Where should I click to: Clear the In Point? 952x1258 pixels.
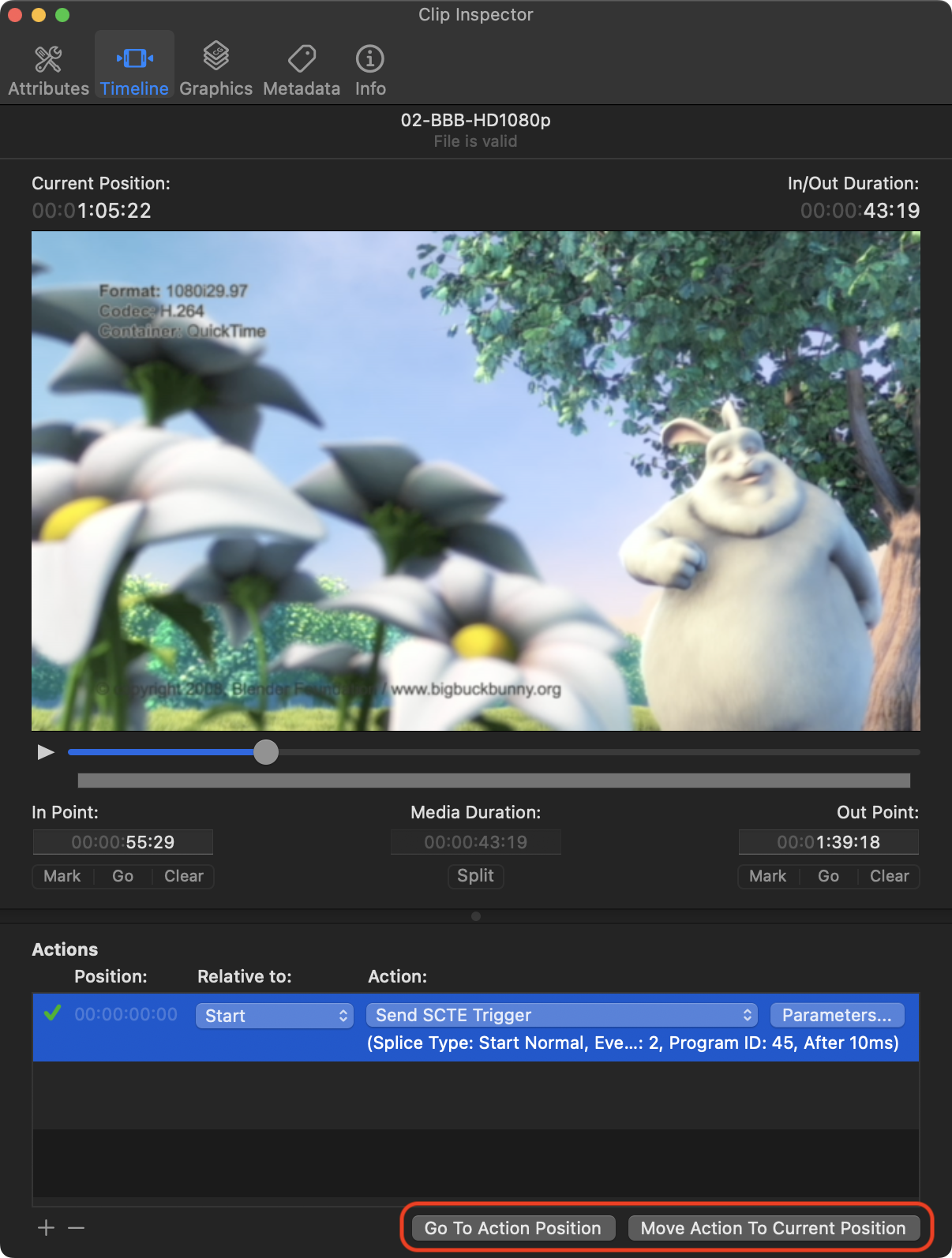(x=184, y=876)
